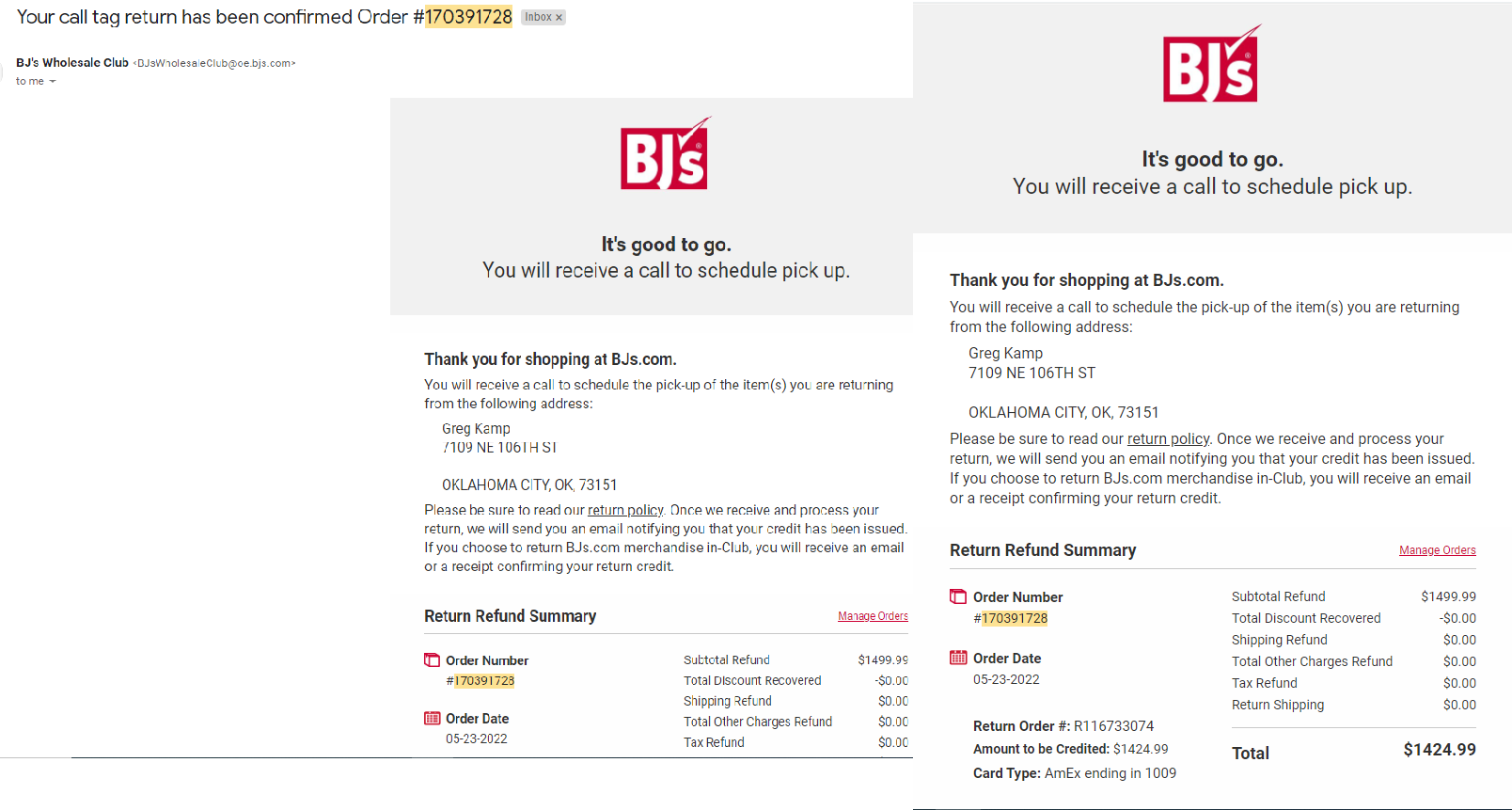Click the BJ's logo in left email
Screen dimensions: 1512x810
665,153
